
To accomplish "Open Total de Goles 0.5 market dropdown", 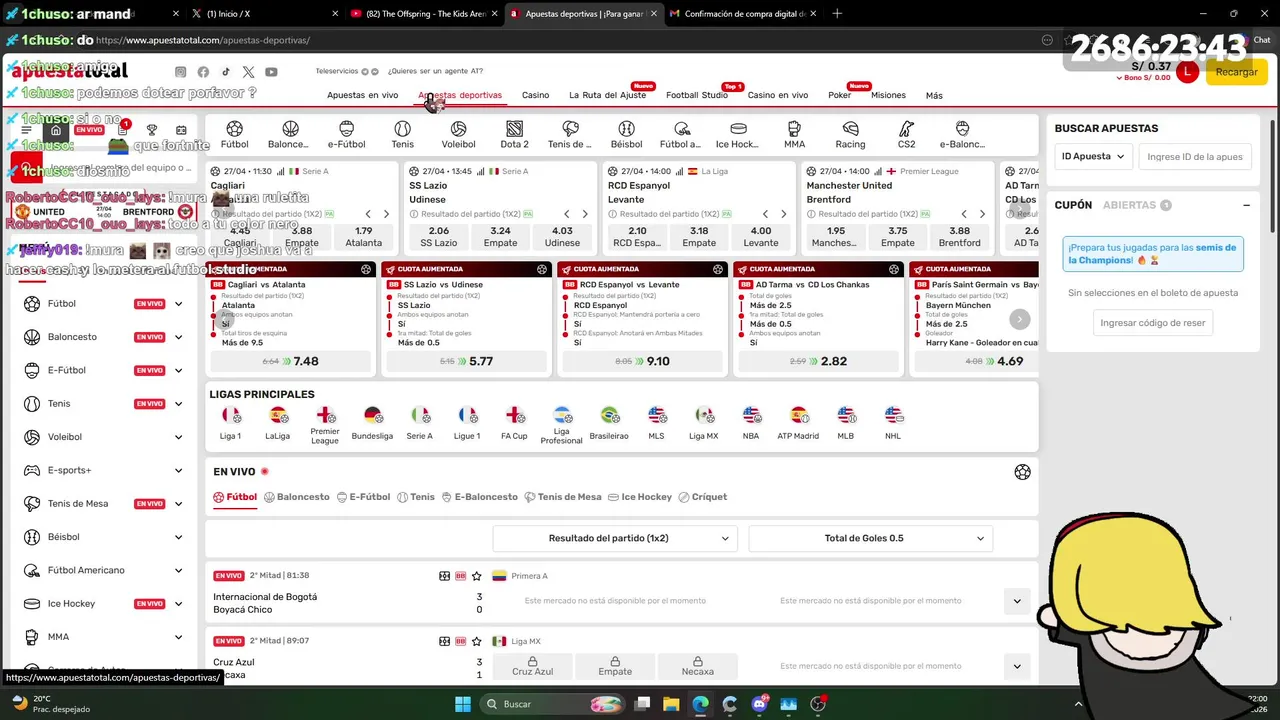I will [x=871, y=538].
